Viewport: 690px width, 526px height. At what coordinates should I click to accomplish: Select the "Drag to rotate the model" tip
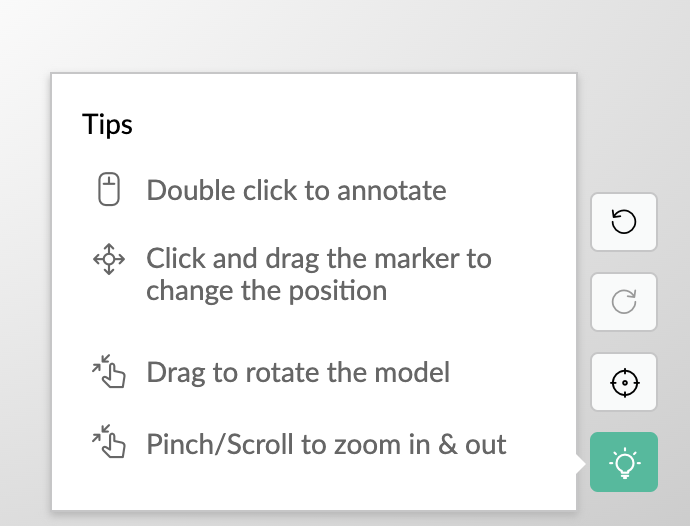coord(298,373)
